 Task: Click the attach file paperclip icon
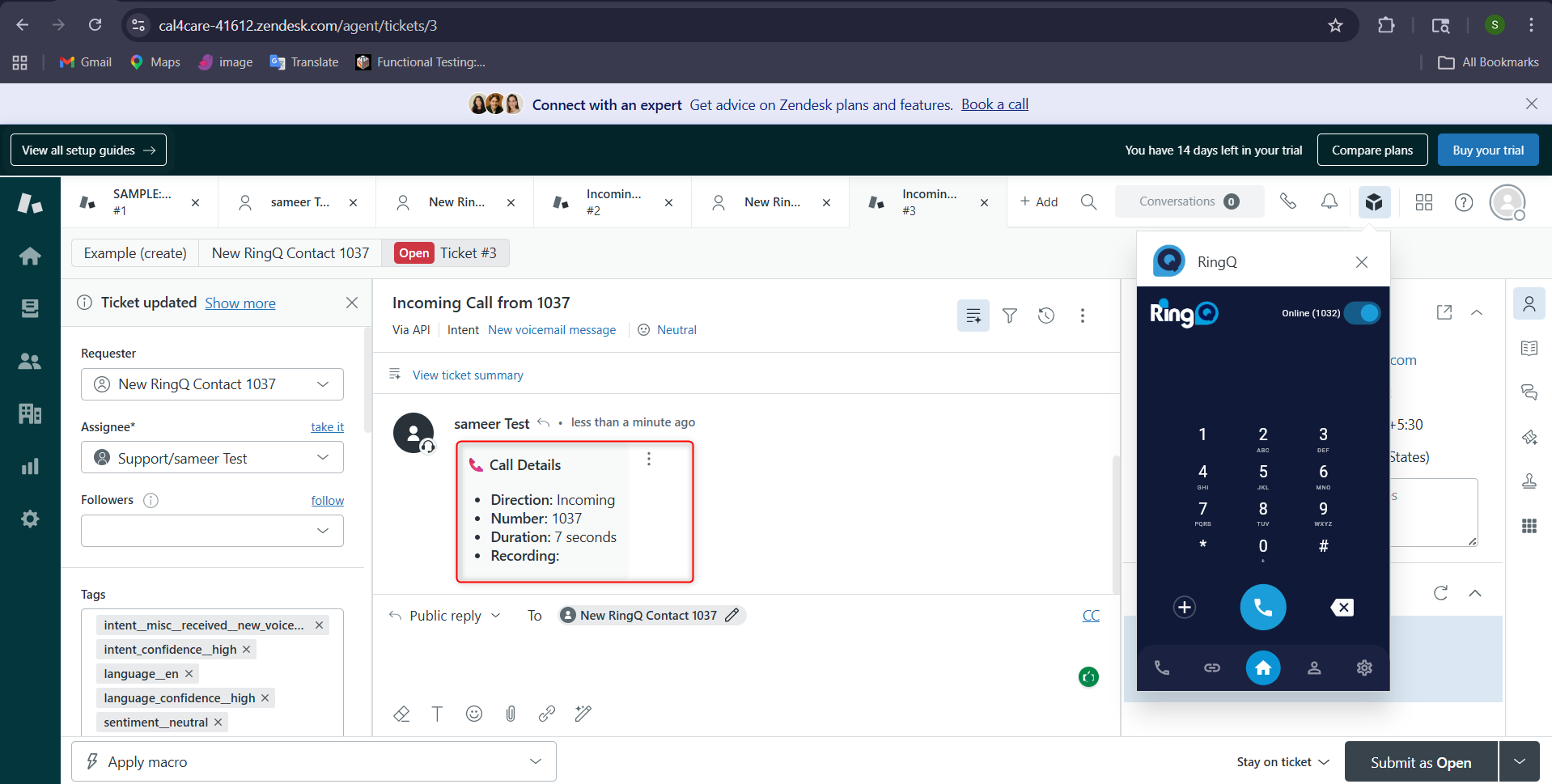[x=511, y=714]
